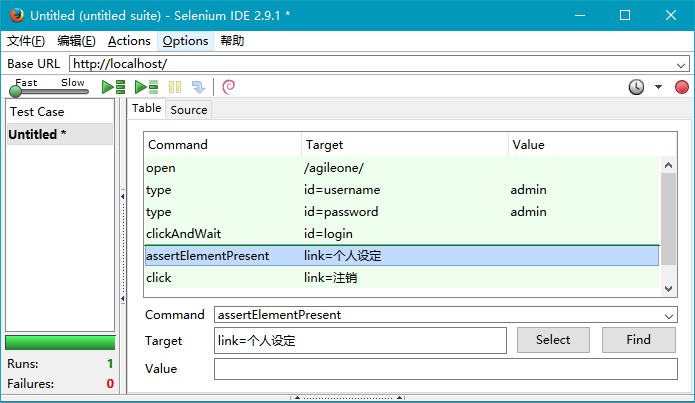Click the Target input field
695x403 pixels.
tap(360, 340)
